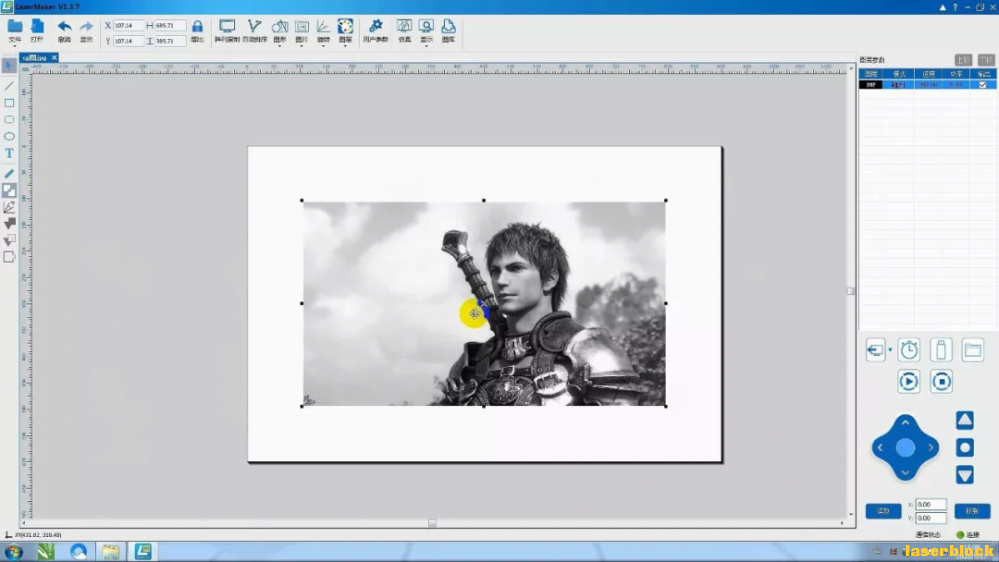Click the height input field

(x=170, y=41)
